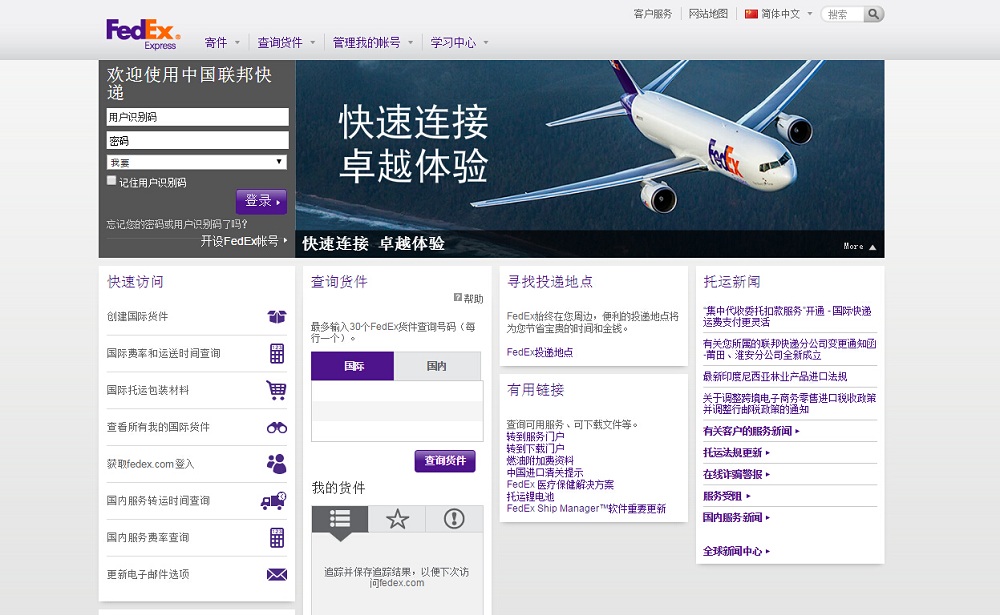Click the shopping cart icon for 国际托运包装材料
This screenshot has height=615, width=1000.
click(276, 390)
